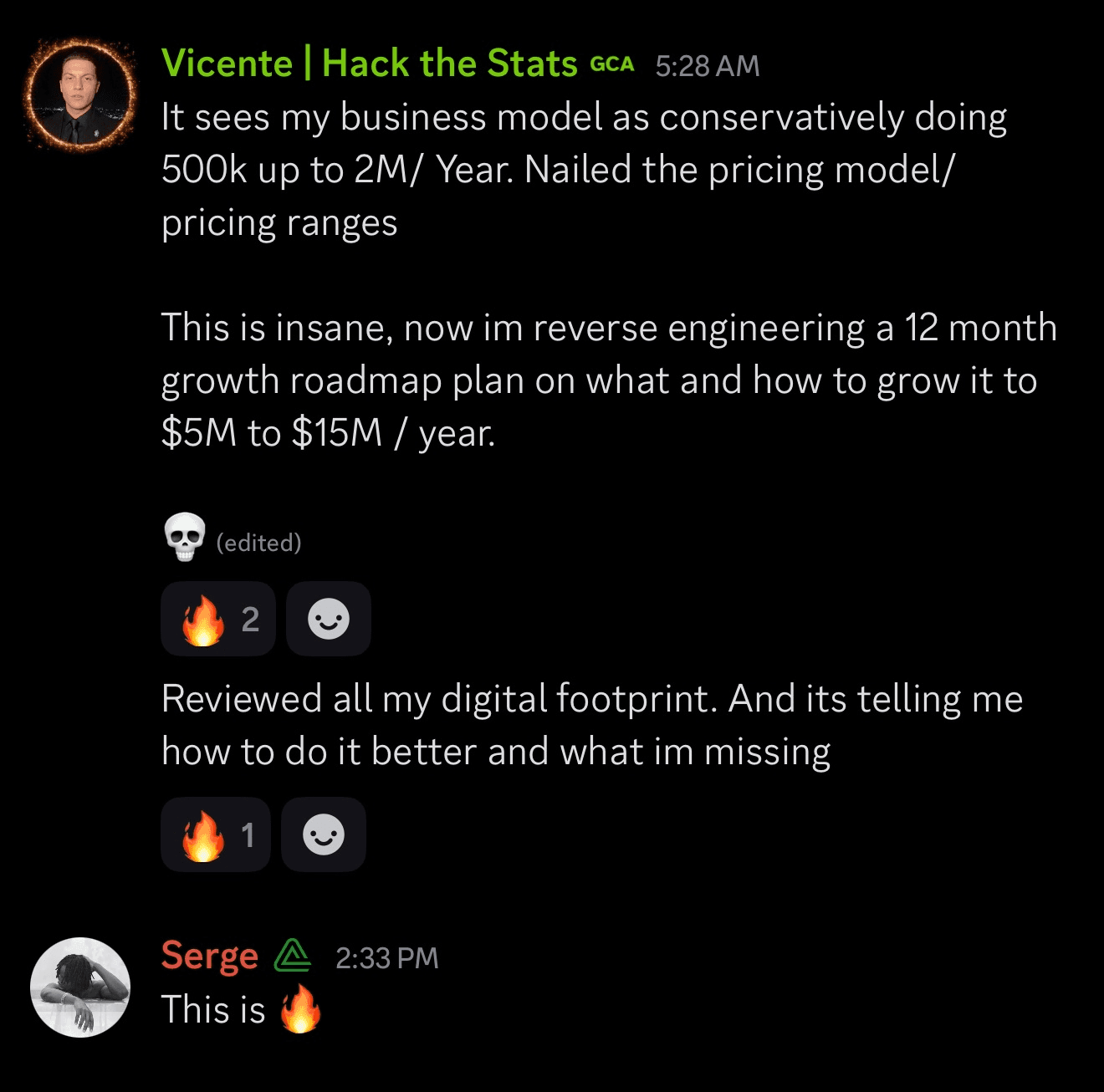Click the "$5M to $15M / year" line
Image resolution: width=1104 pixels, height=1092 pixels.
coord(328,433)
